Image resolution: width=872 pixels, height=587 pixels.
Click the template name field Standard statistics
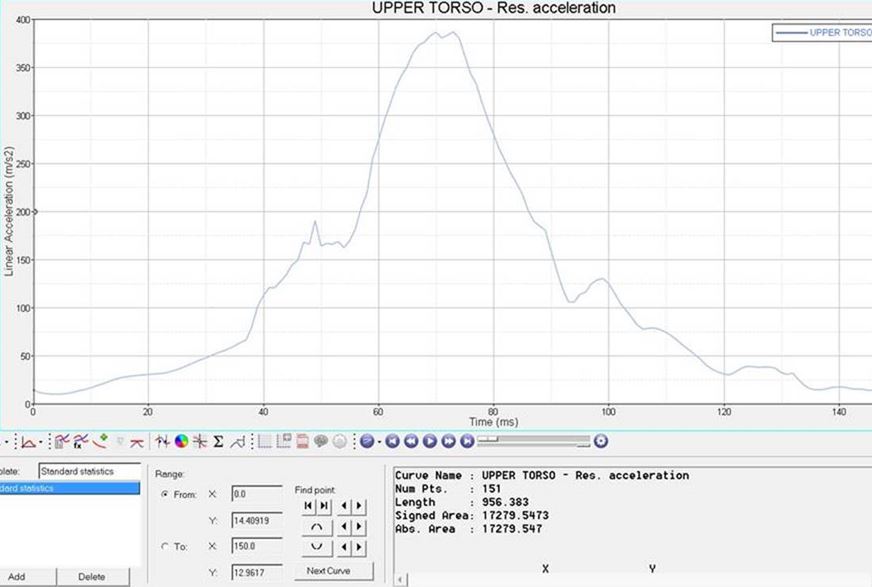[90, 471]
